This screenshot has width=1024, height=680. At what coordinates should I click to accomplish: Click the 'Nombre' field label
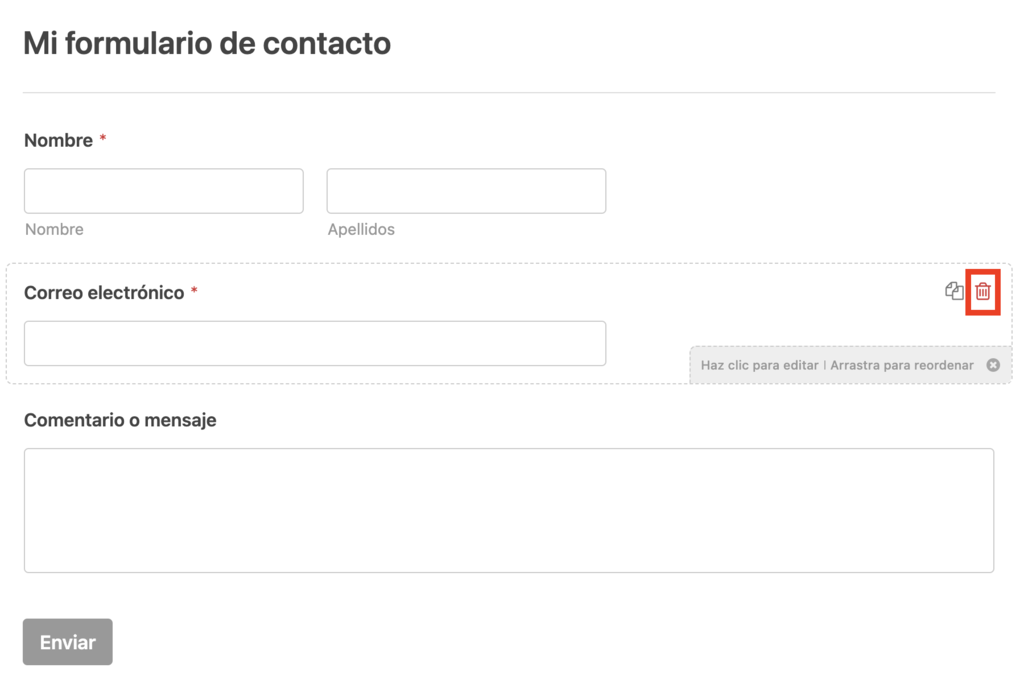(x=56, y=140)
